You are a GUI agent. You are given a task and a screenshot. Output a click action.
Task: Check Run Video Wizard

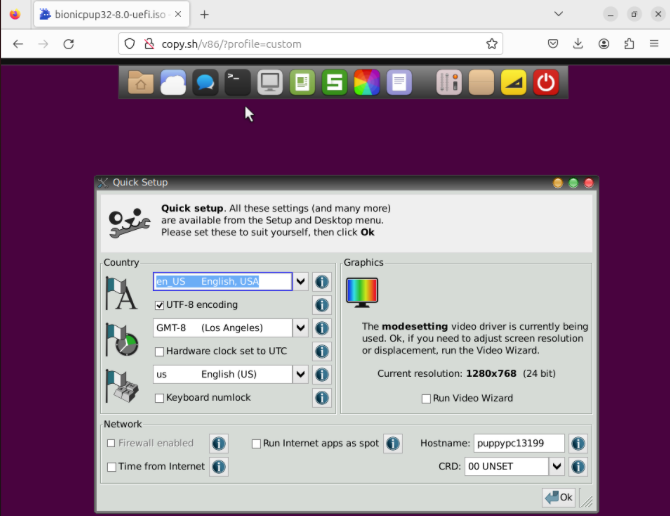point(426,399)
